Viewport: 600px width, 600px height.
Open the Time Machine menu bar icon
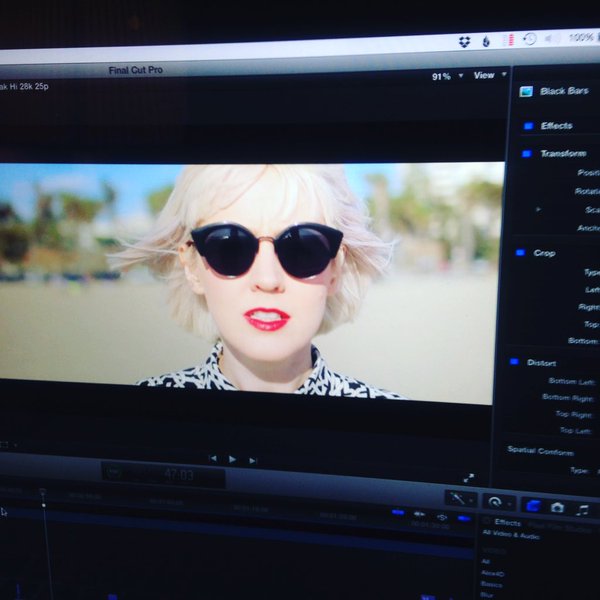529,39
